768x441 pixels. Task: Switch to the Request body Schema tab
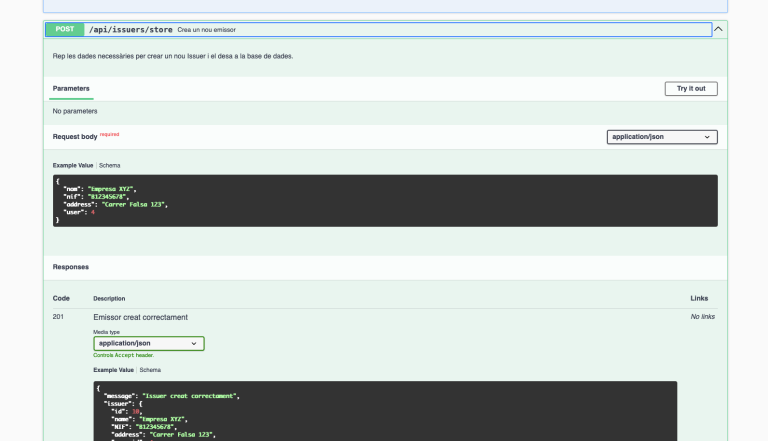110,166
